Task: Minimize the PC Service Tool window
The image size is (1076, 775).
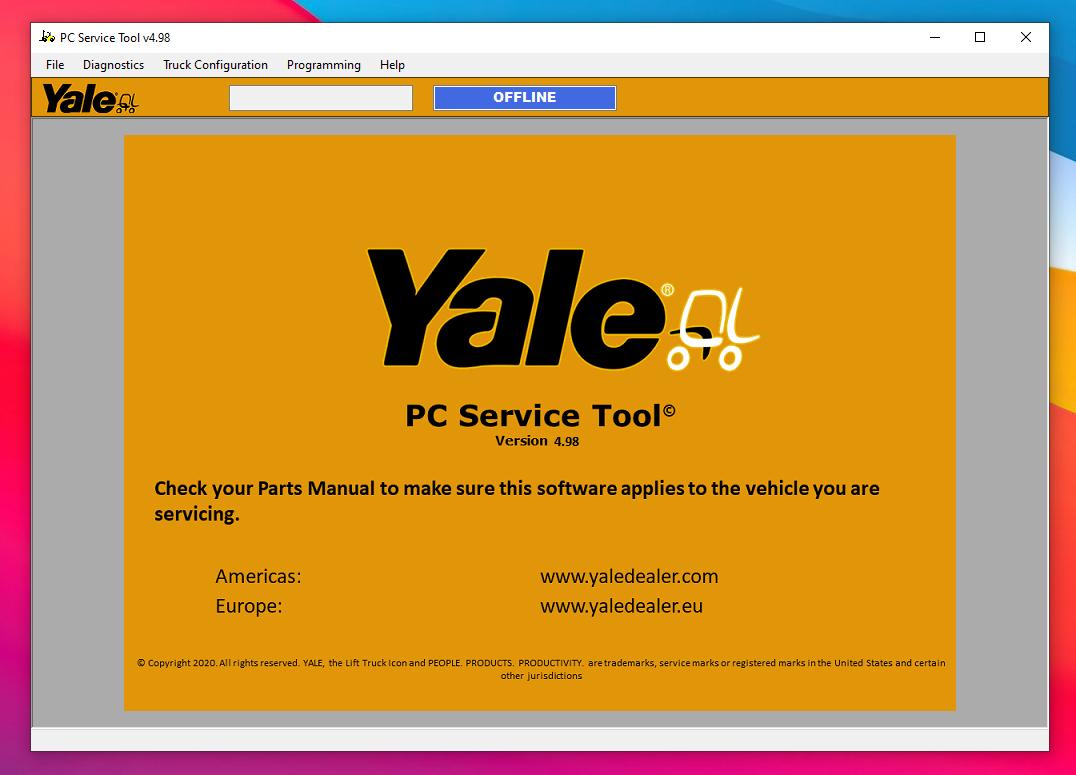Action: 933,36
